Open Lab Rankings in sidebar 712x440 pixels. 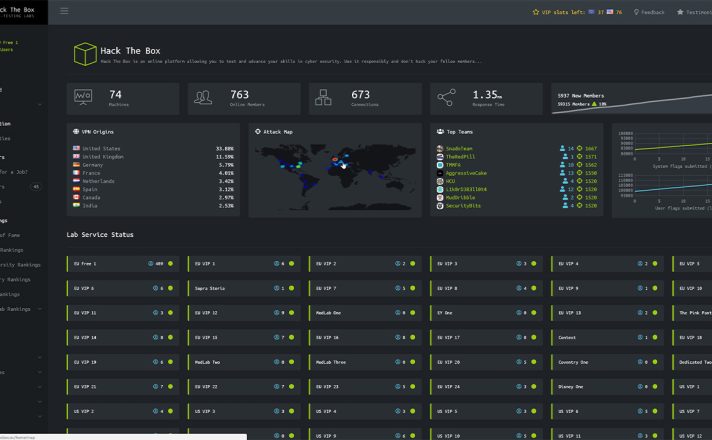click(x=15, y=309)
